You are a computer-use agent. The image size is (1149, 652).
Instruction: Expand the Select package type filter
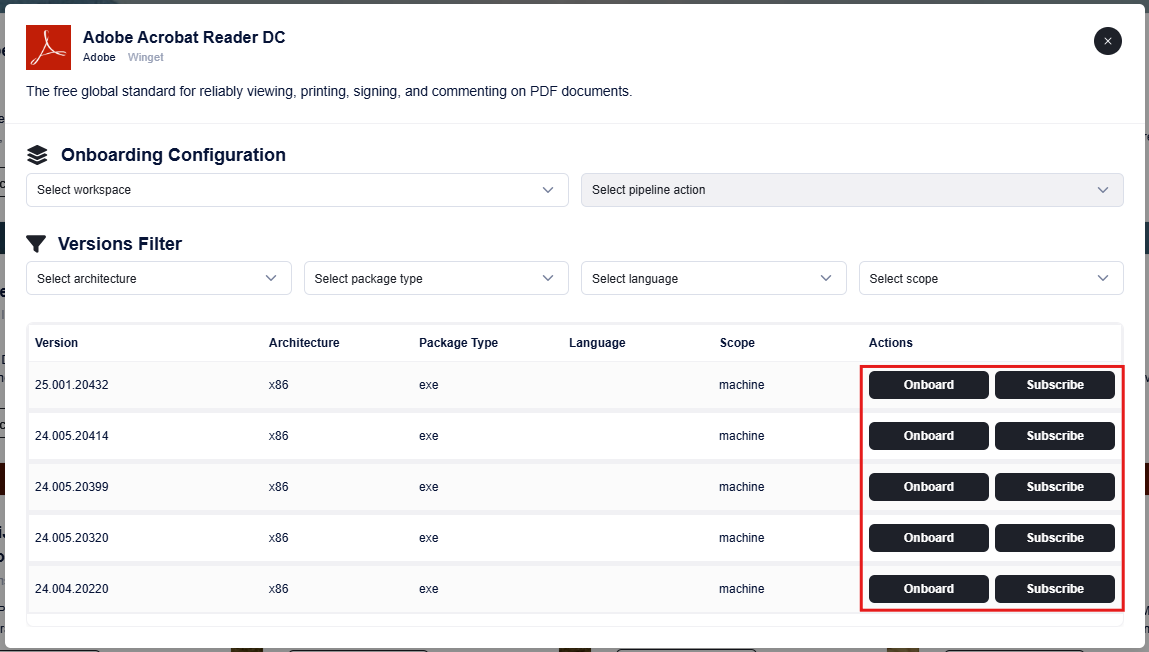click(x=435, y=278)
